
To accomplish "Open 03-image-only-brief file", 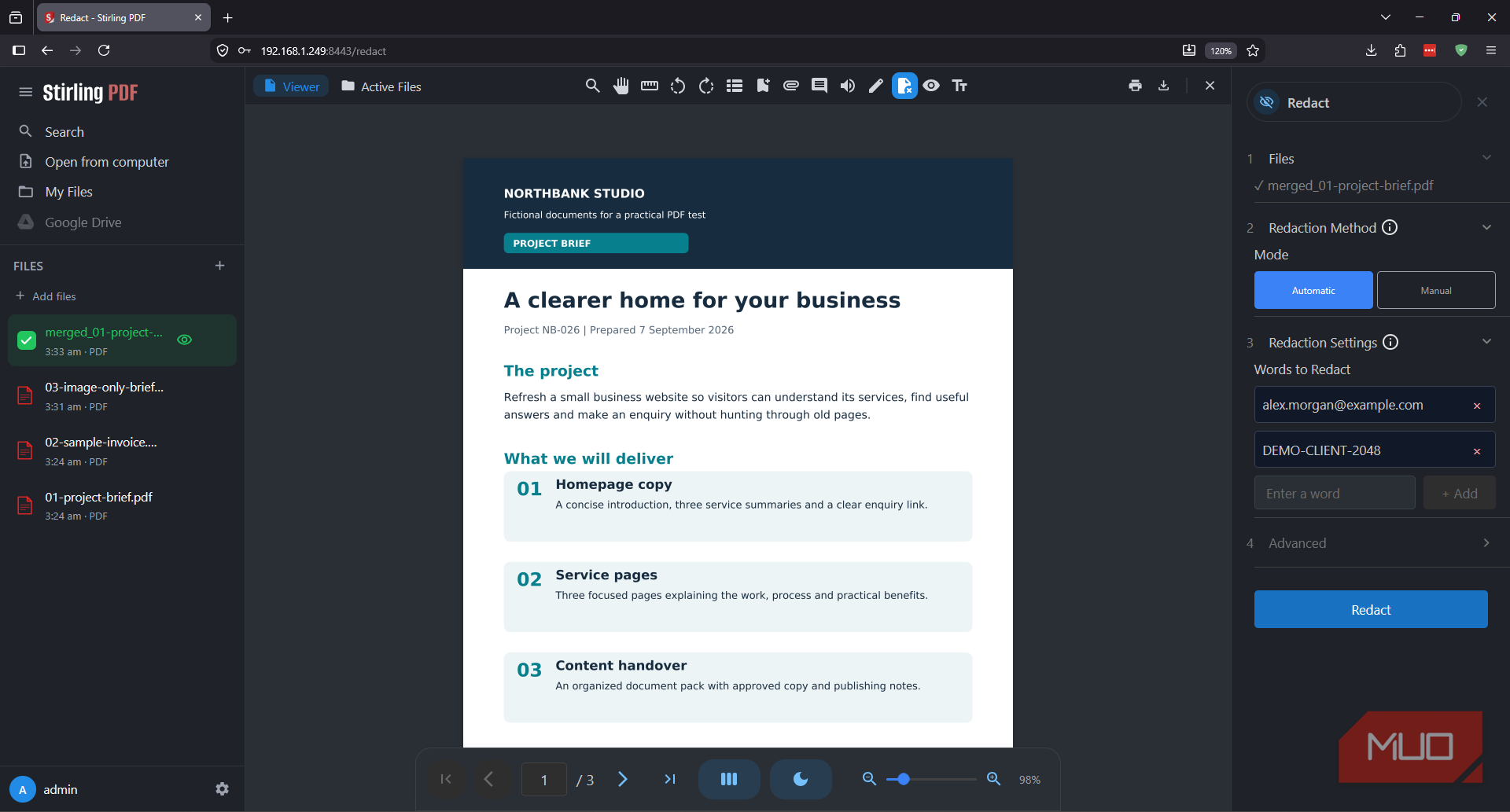I will click(122, 396).
